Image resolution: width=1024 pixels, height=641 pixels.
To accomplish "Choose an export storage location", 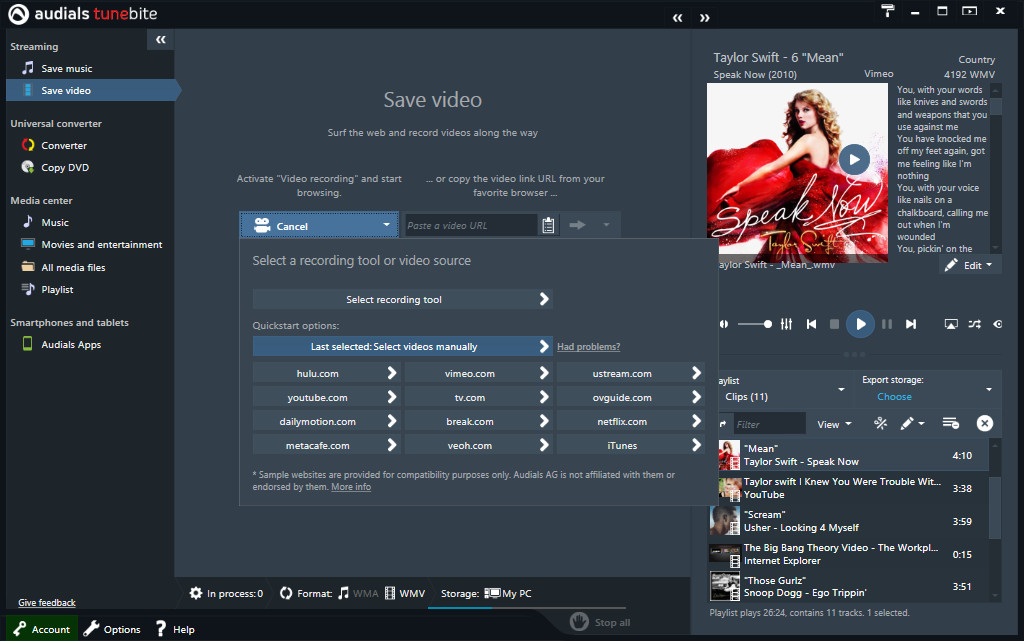I will (893, 396).
